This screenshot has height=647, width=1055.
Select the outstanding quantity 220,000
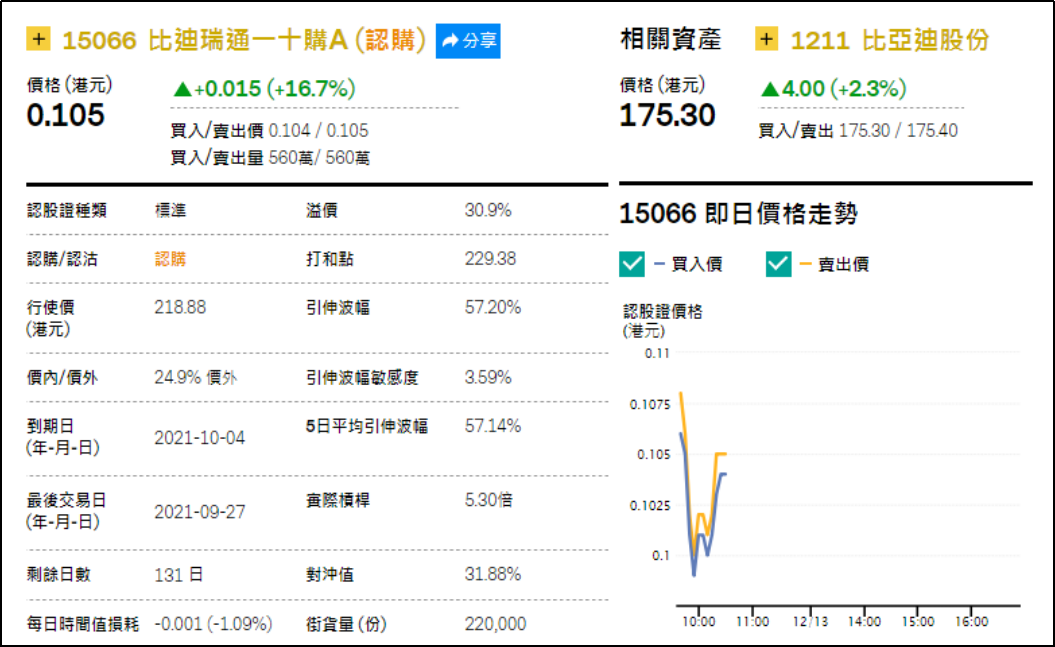pyautogui.click(x=495, y=624)
